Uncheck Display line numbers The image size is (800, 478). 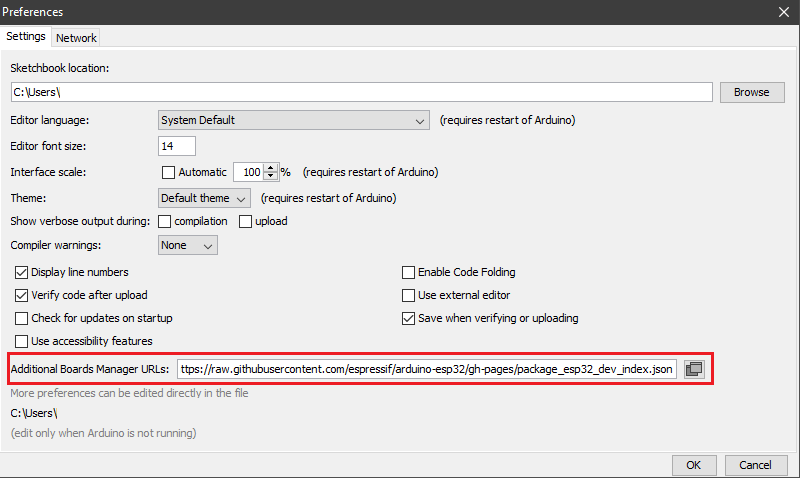[x=22, y=272]
